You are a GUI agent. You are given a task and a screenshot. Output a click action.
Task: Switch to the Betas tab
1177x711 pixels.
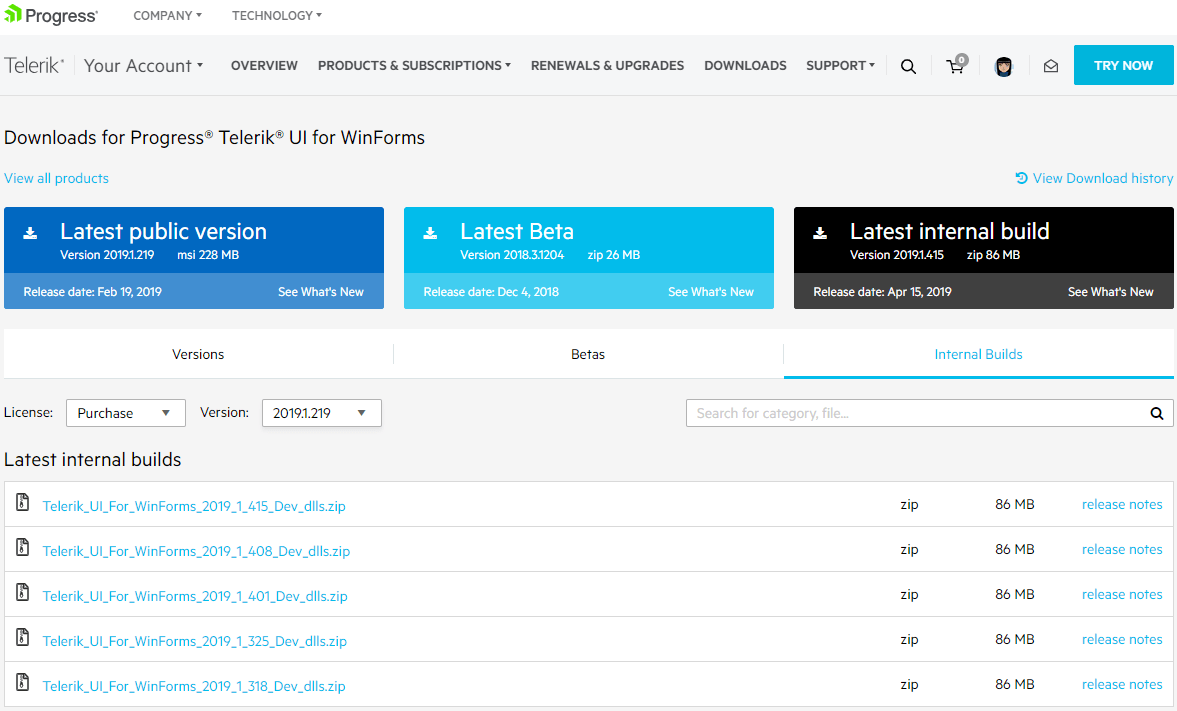tap(588, 354)
